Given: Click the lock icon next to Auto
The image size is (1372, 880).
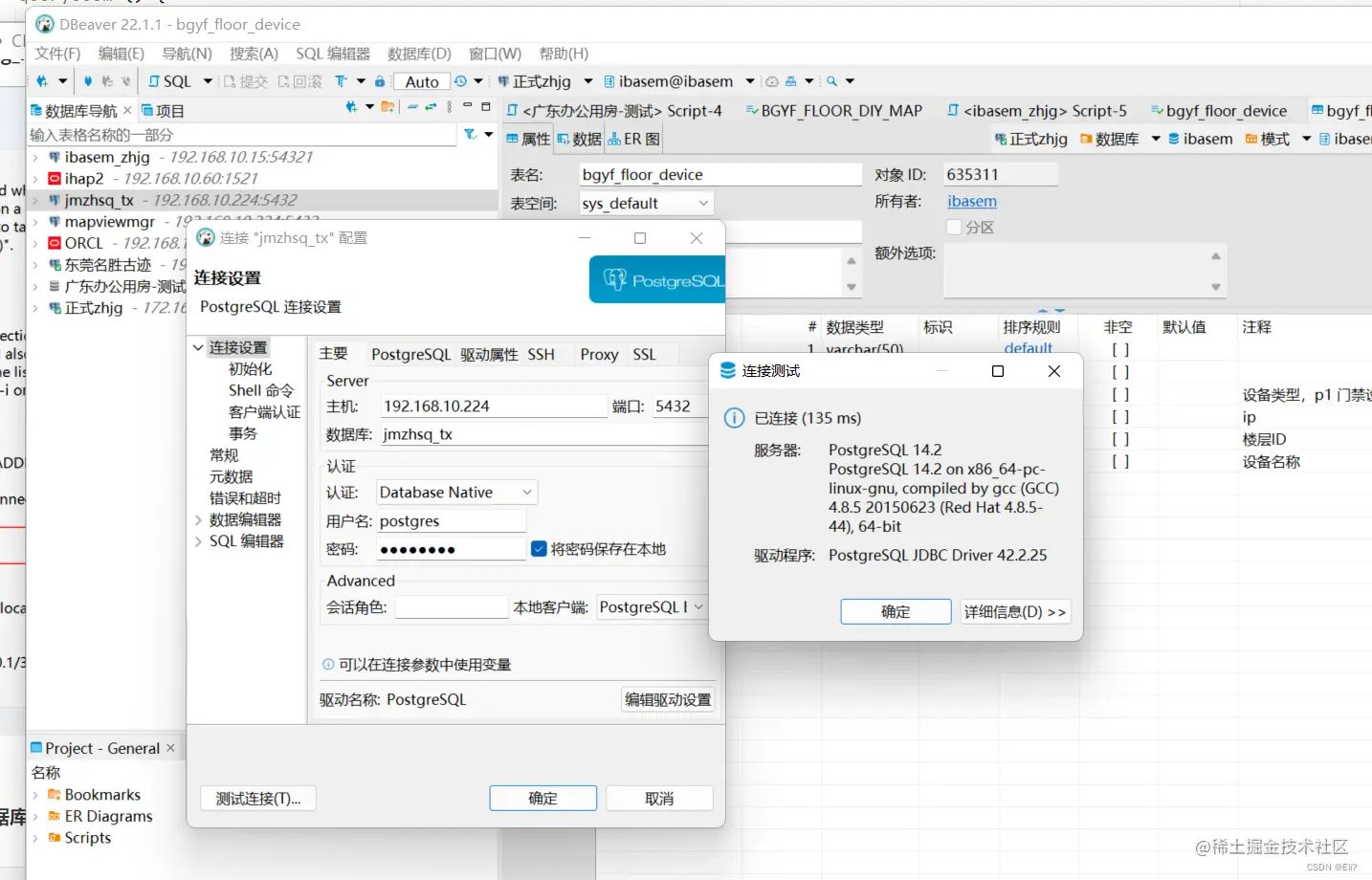Looking at the screenshot, I should pos(380,81).
